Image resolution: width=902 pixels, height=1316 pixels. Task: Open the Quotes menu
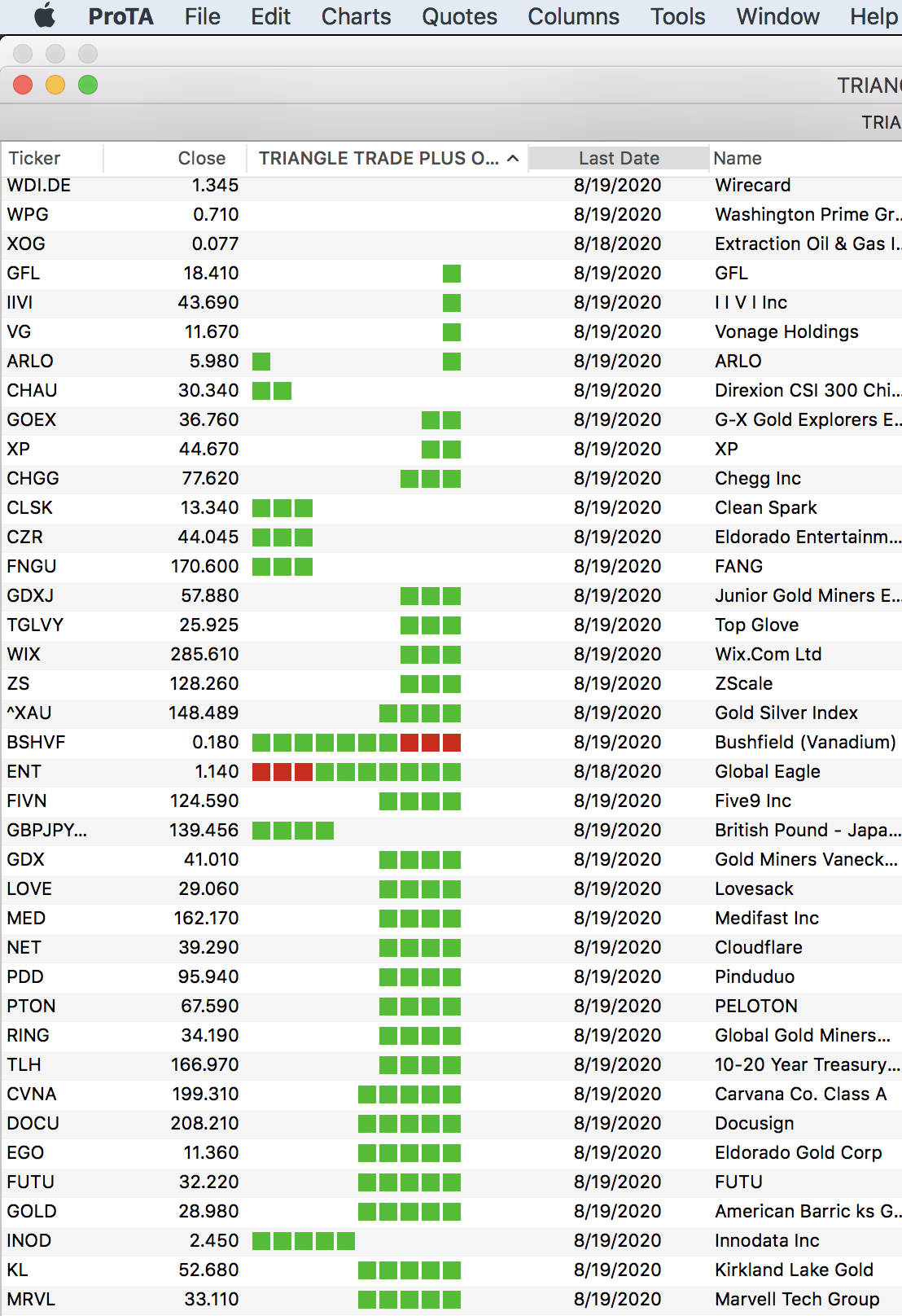[459, 16]
